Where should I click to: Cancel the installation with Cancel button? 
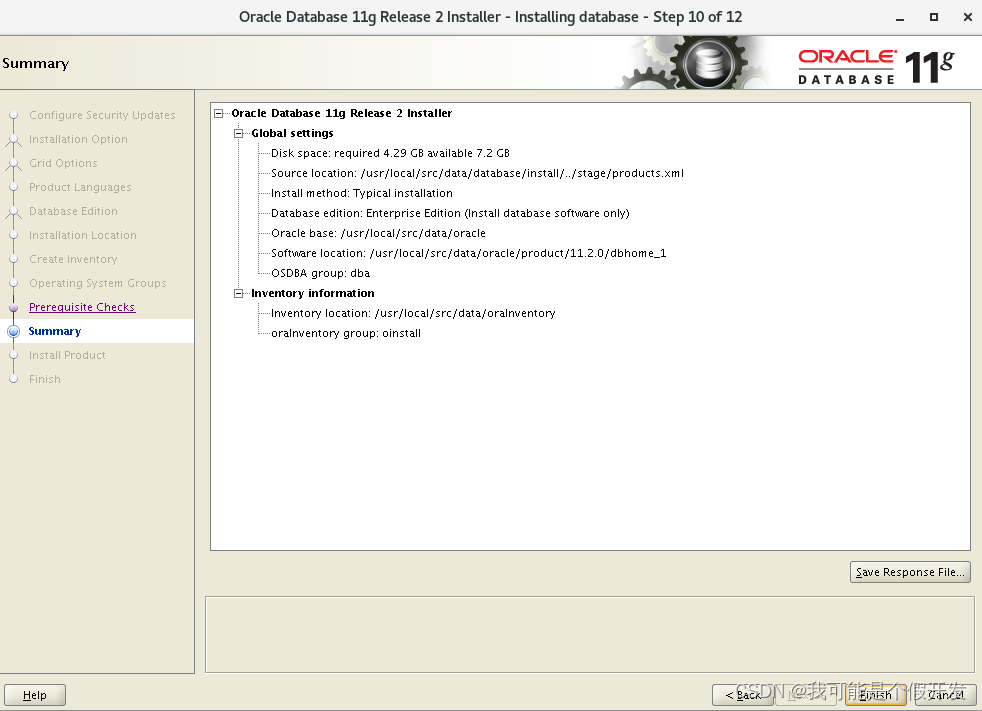[x=946, y=695]
